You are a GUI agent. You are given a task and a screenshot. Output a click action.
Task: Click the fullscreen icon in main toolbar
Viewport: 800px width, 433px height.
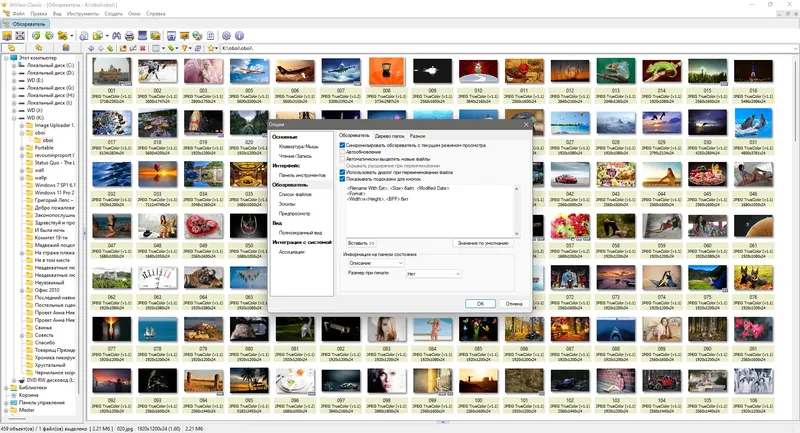20,36
